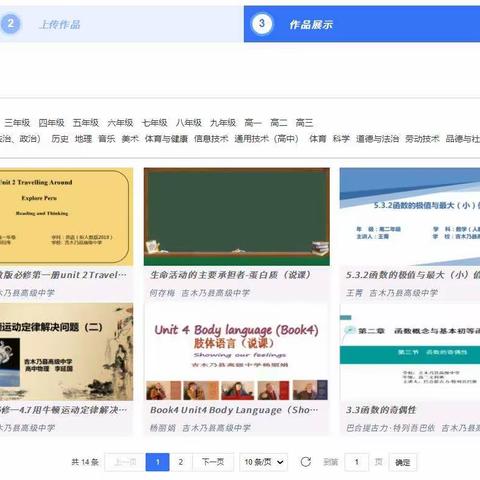Open the 10 条/页 page size dropdown
This screenshot has height=480, width=480.
pos(263,462)
